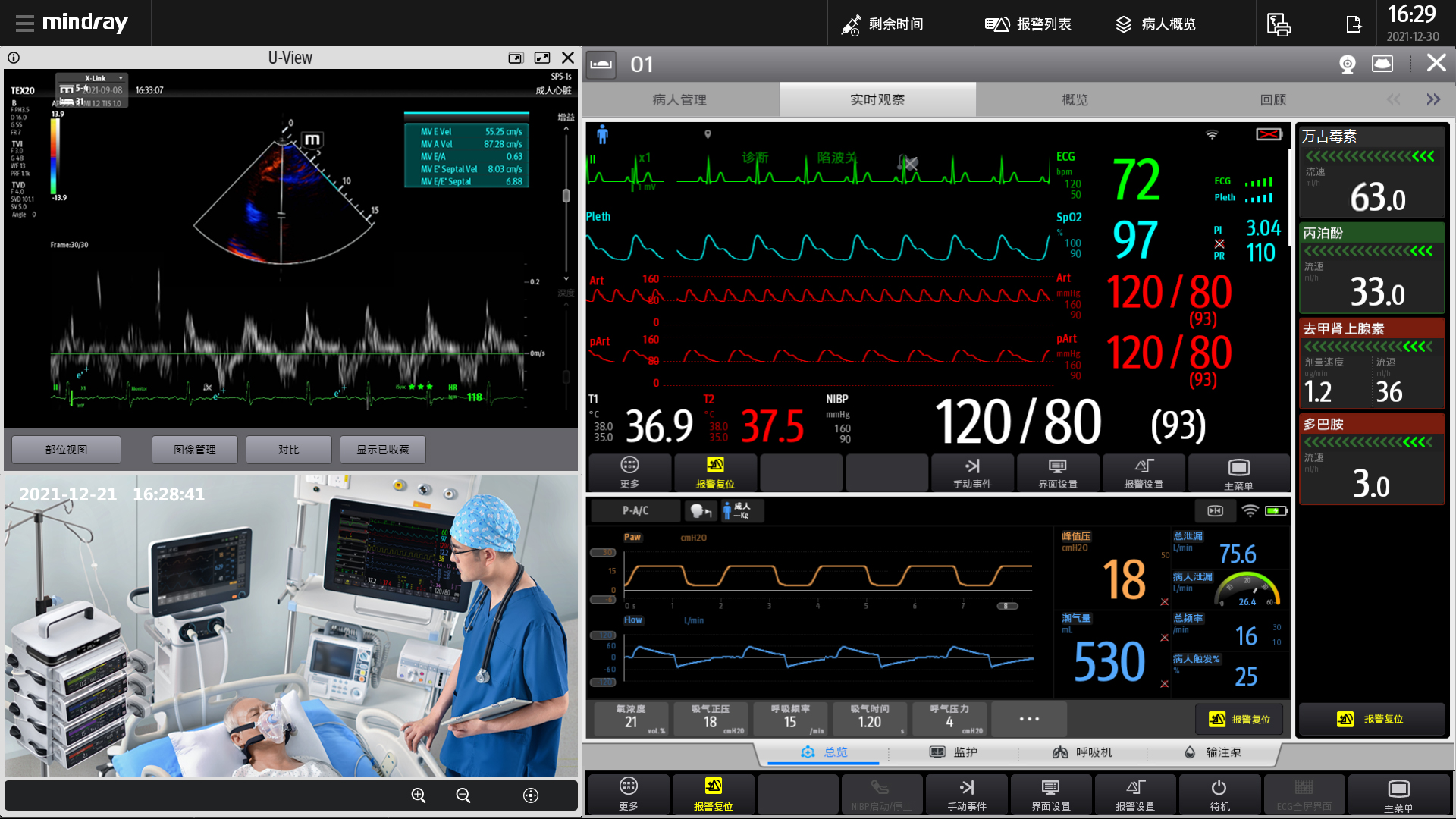1456x819 pixels.
Task: Click the 图像管理 button
Action: coord(195,450)
